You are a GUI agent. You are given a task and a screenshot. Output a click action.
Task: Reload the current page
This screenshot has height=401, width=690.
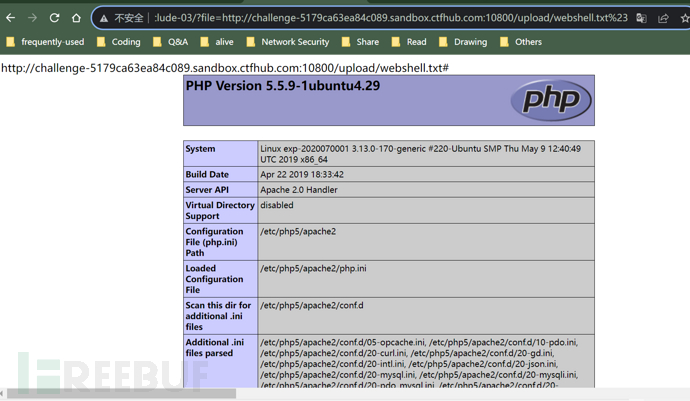(x=54, y=18)
